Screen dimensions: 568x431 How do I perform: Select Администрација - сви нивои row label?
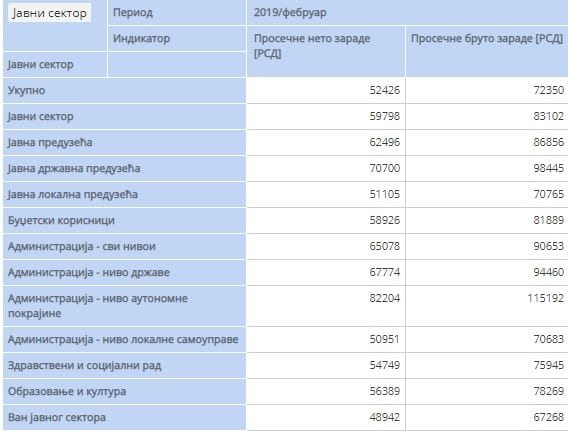click(124, 247)
